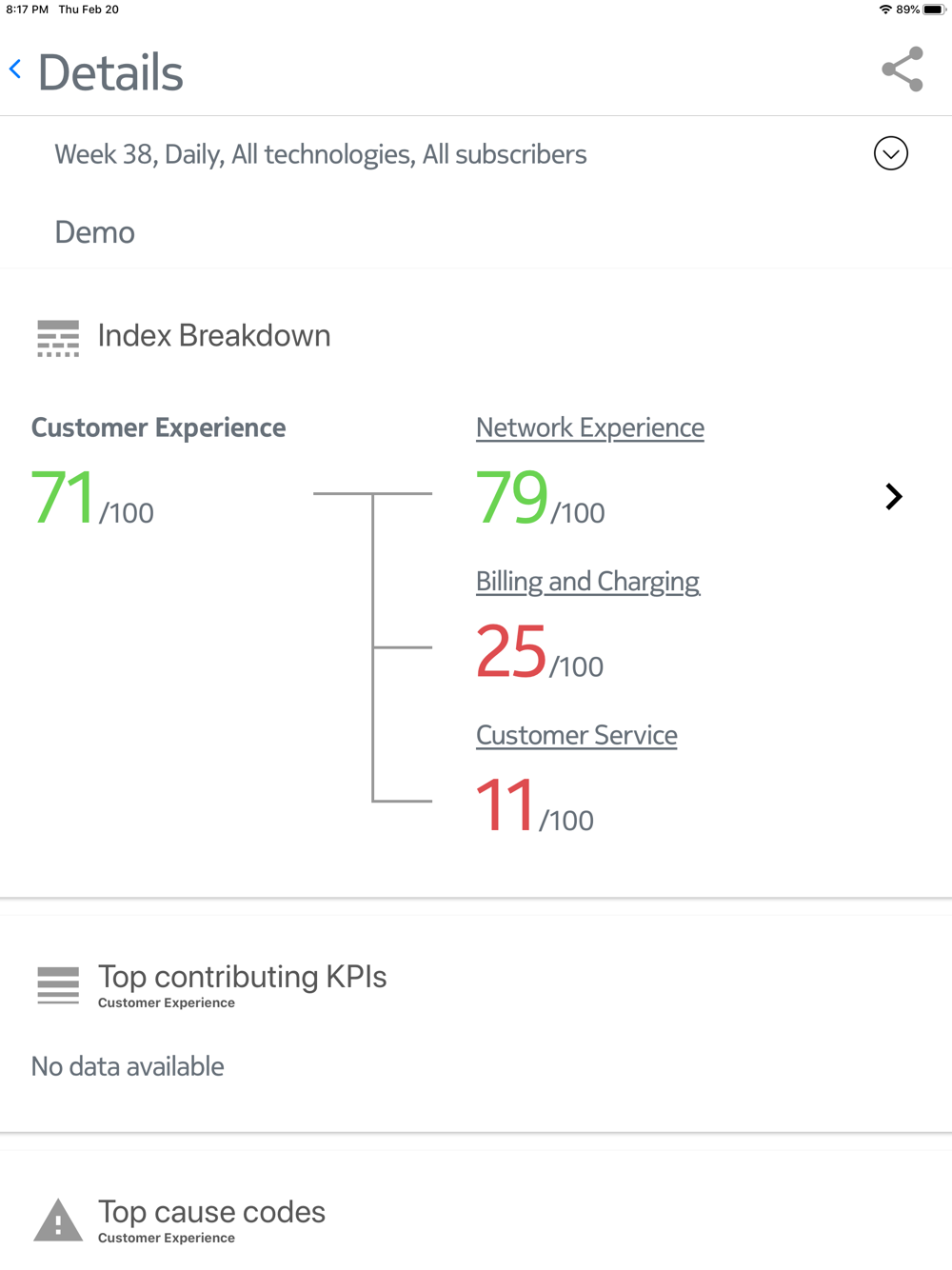Click the Index Breakdown table icon
The image size is (952, 1270).
(58, 338)
